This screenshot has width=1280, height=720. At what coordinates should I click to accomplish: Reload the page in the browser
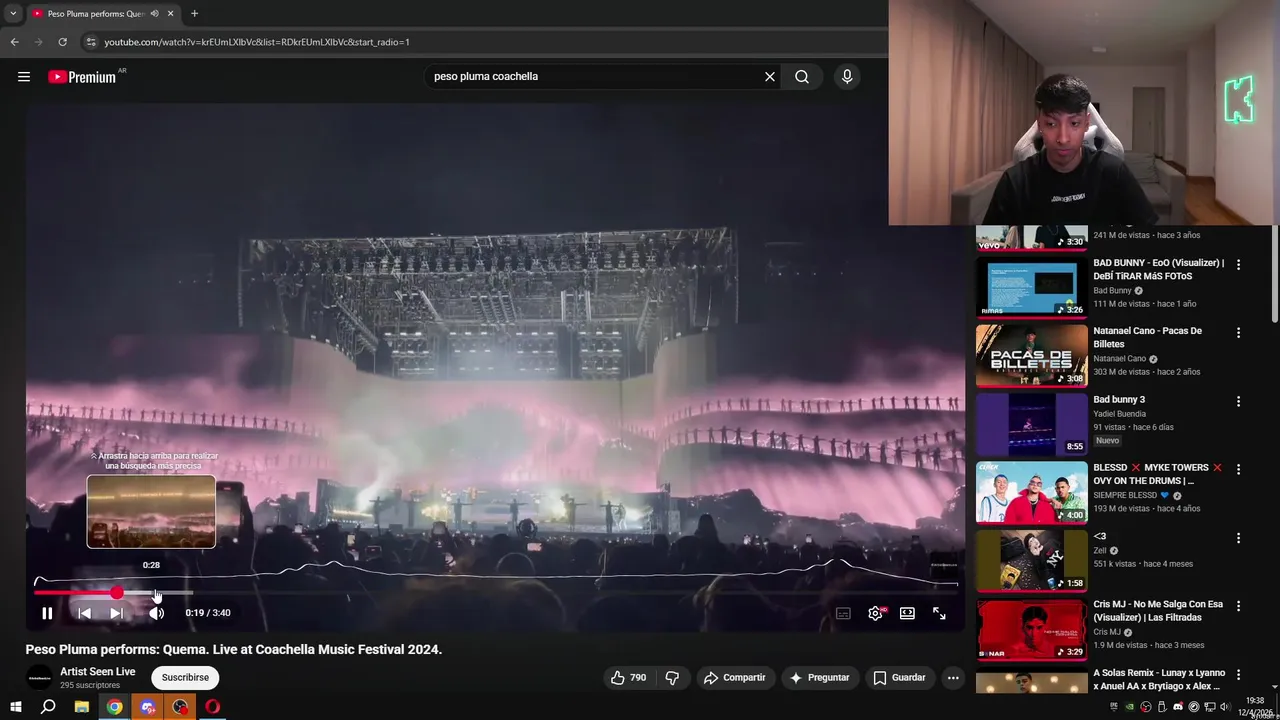[x=62, y=42]
